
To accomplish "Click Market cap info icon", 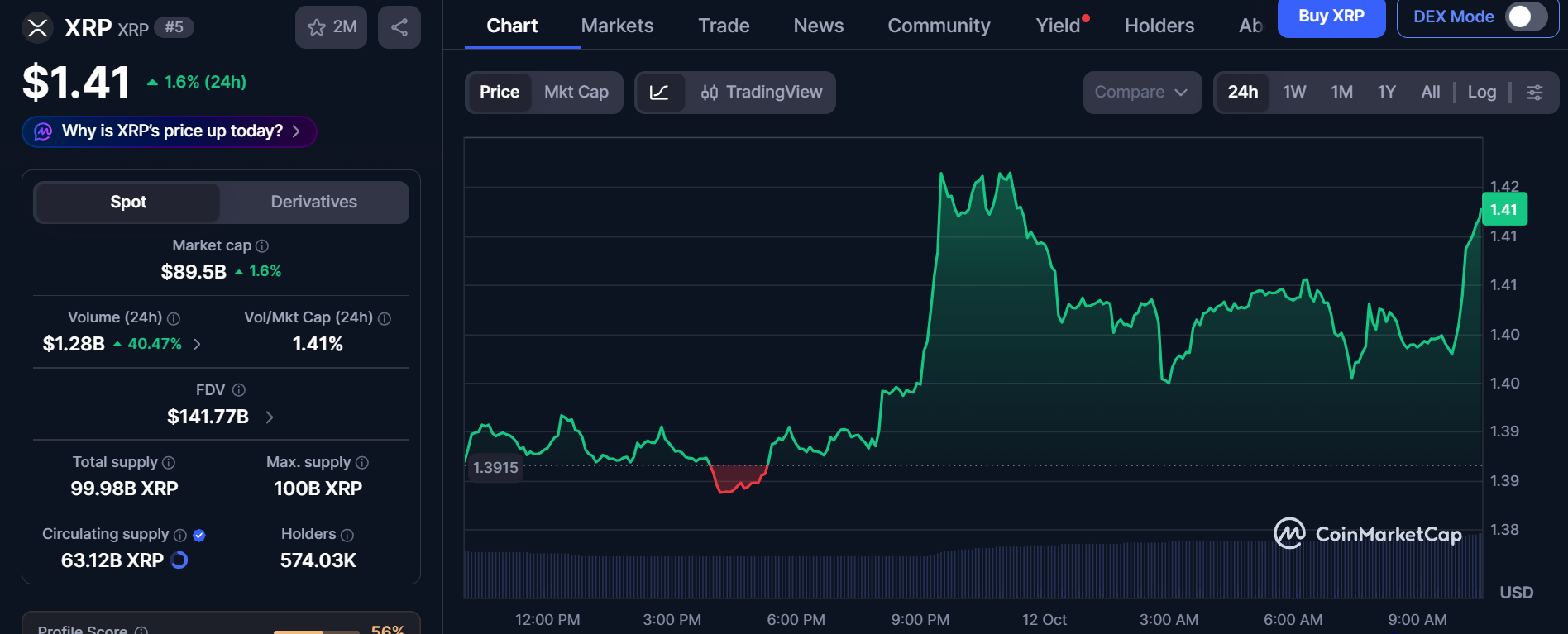I will click(262, 245).
